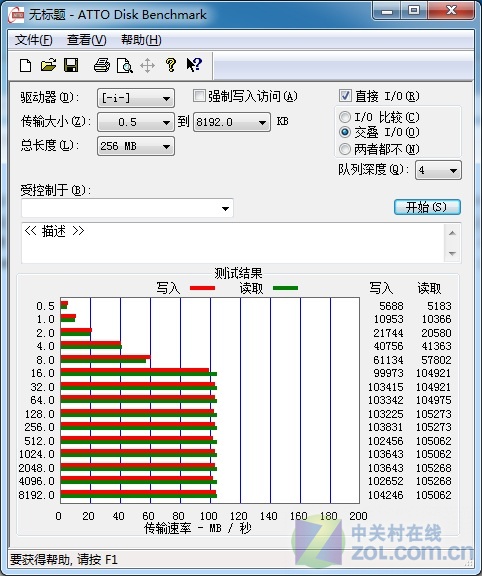
Task: Click the Print toolbar icon
Action: click(x=102, y=65)
